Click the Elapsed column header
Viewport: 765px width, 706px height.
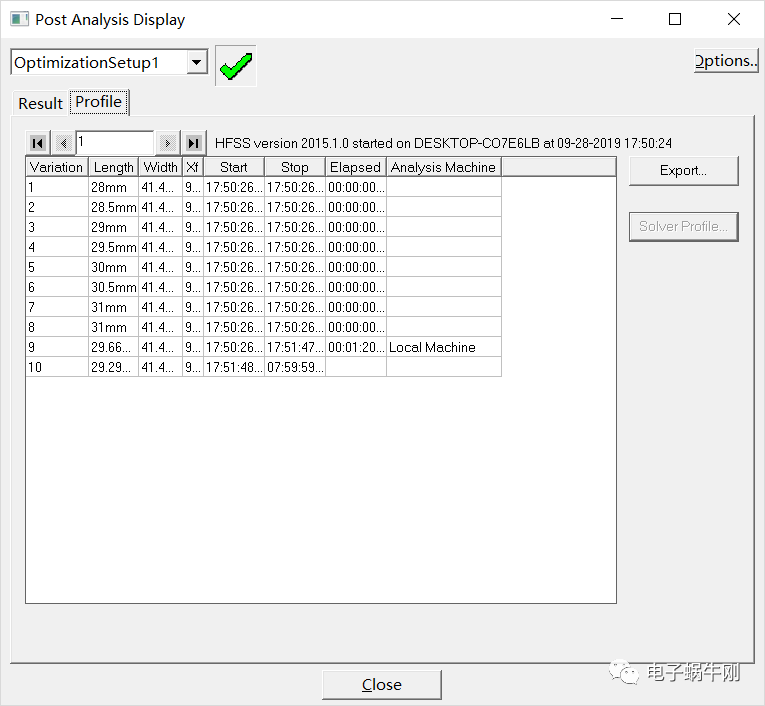(x=355, y=167)
